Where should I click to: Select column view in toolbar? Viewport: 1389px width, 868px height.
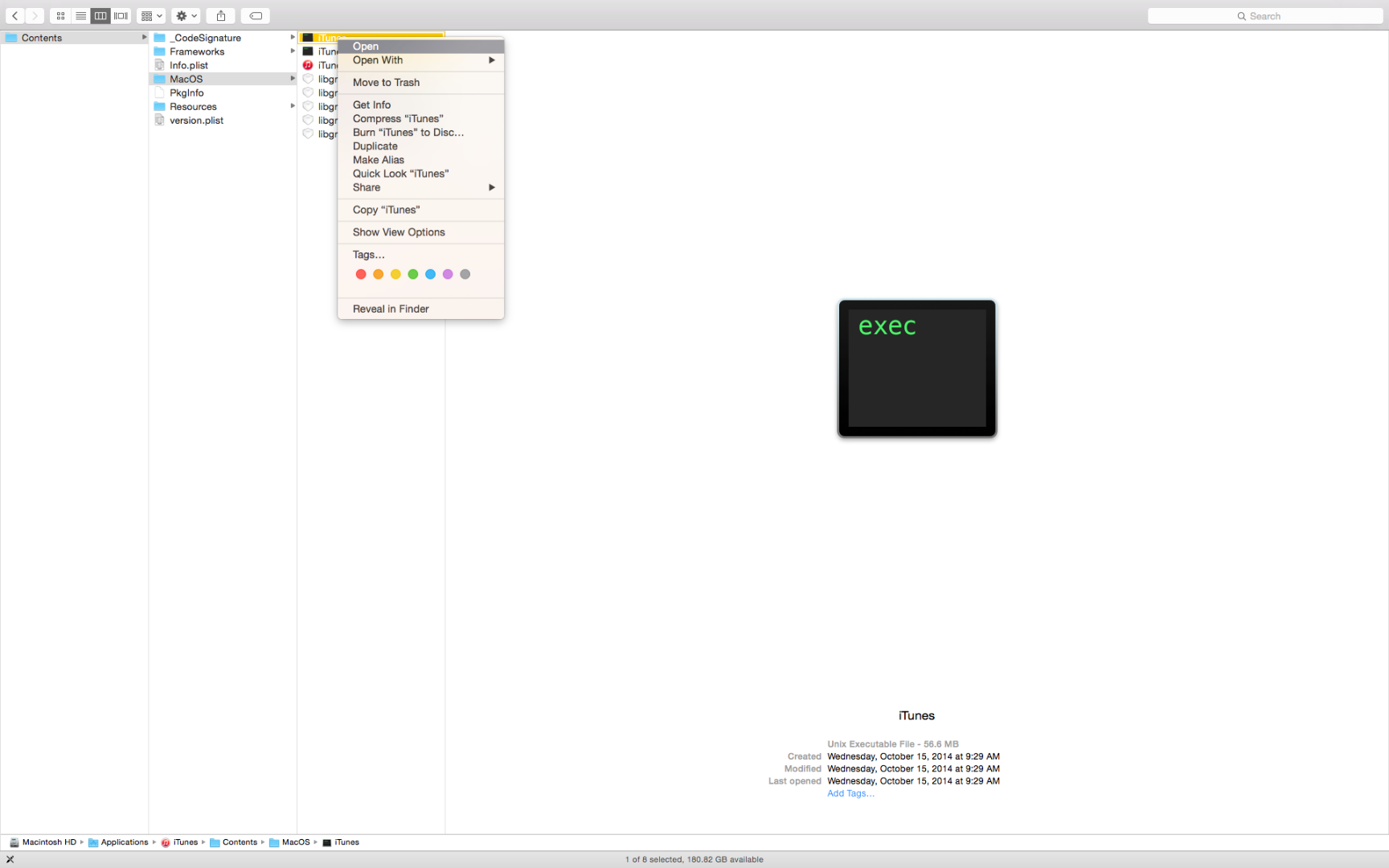[100, 15]
